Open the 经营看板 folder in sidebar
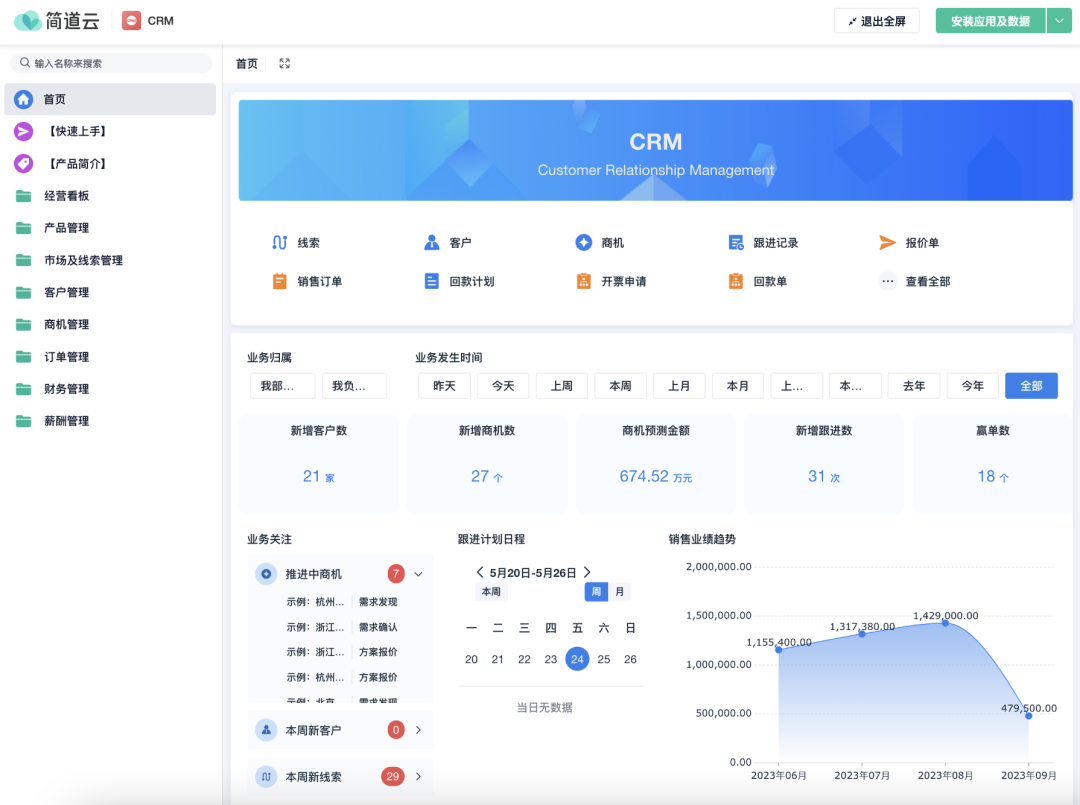 coord(67,196)
